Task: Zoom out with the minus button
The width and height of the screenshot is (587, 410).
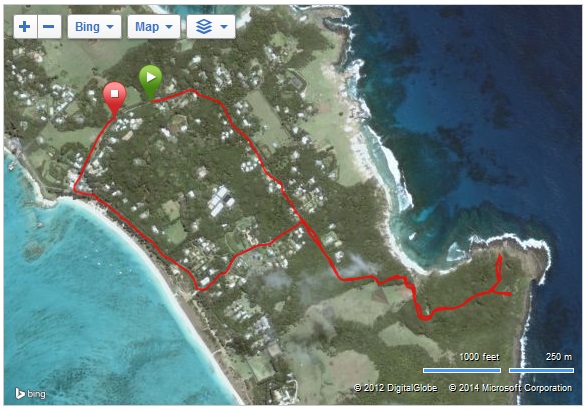Action: [49, 27]
